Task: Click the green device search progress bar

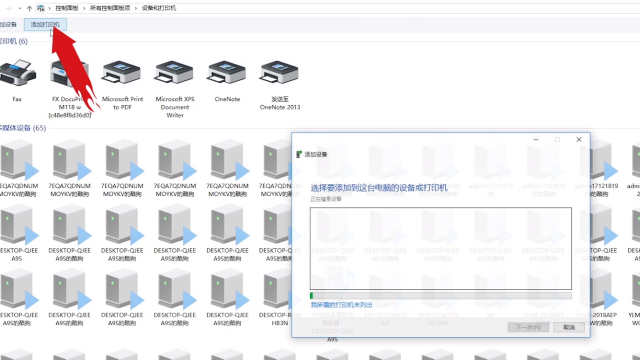Action: [x=441, y=296]
